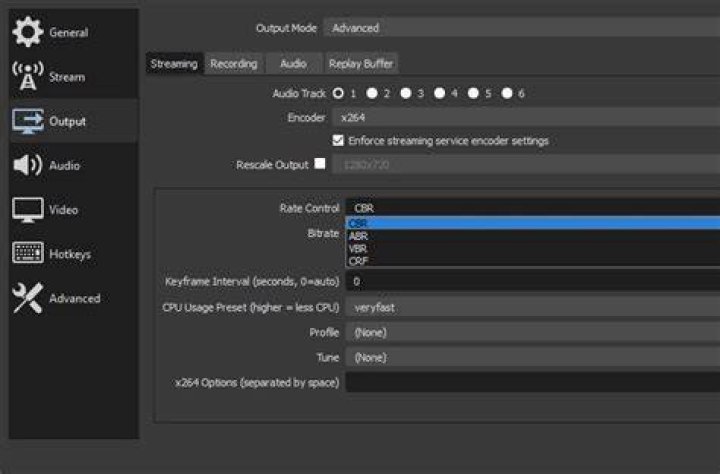Open the Profile dropdown

click(533, 333)
